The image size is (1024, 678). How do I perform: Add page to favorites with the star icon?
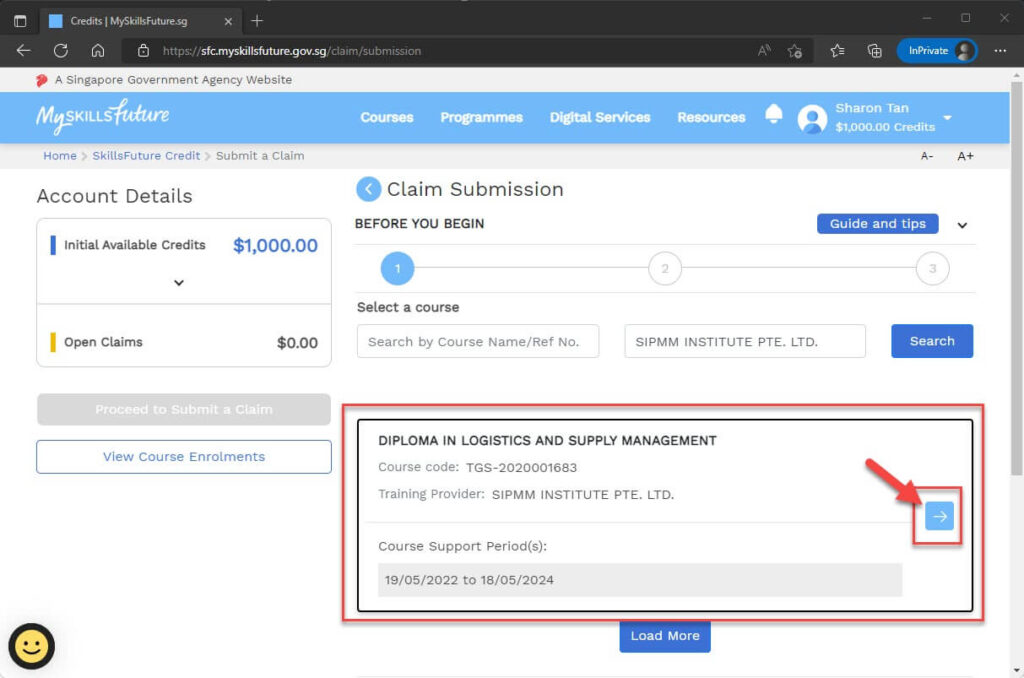pos(795,49)
